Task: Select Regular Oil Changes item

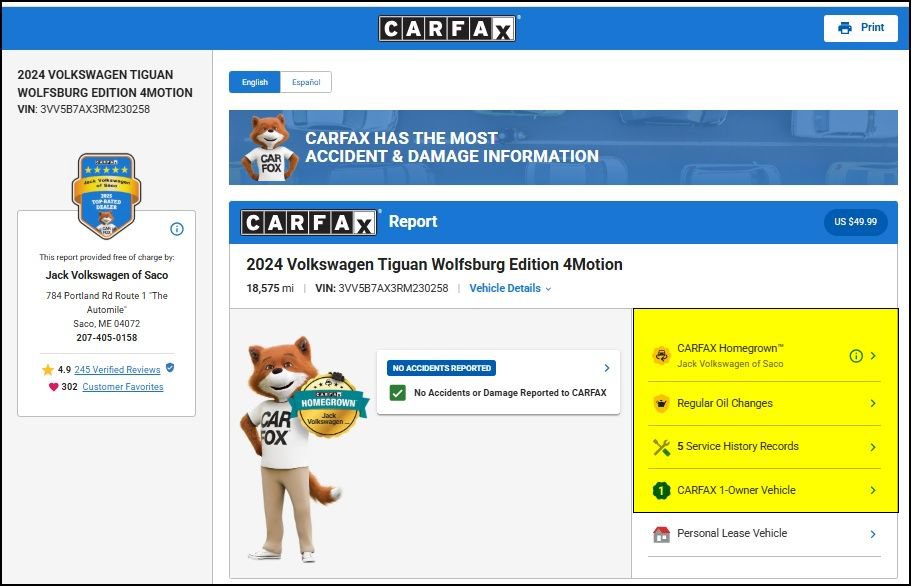Action: coord(725,403)
